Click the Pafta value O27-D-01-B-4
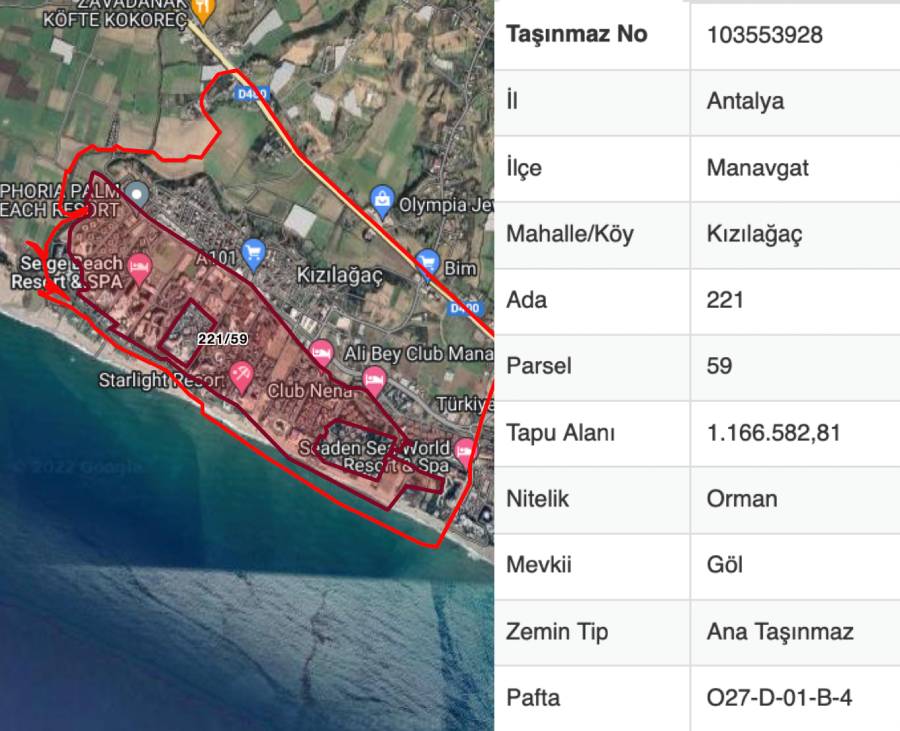This screenshot has height=731, width=900. (779, 698)
